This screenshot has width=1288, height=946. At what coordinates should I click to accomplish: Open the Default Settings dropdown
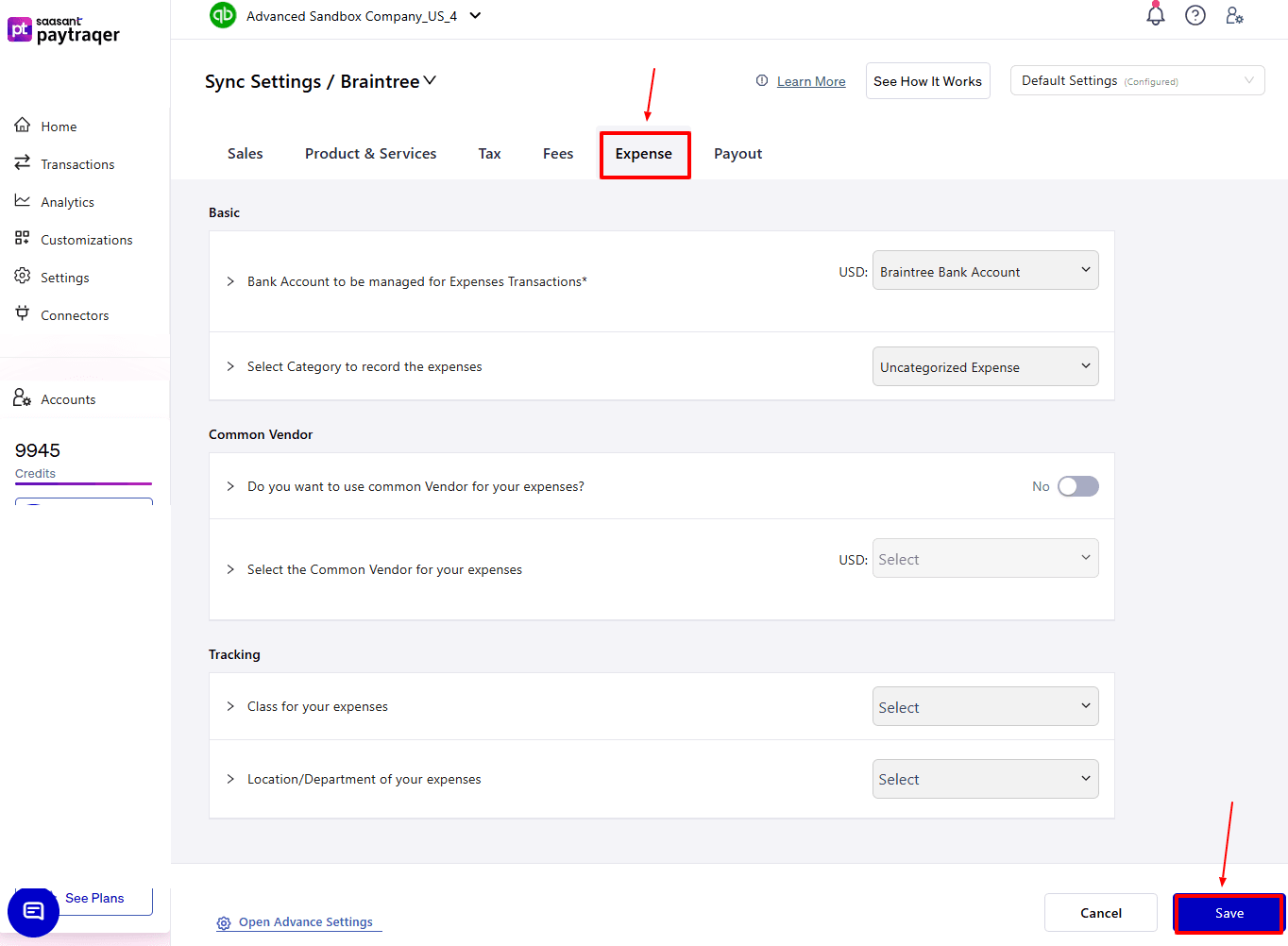[1137, 80]
